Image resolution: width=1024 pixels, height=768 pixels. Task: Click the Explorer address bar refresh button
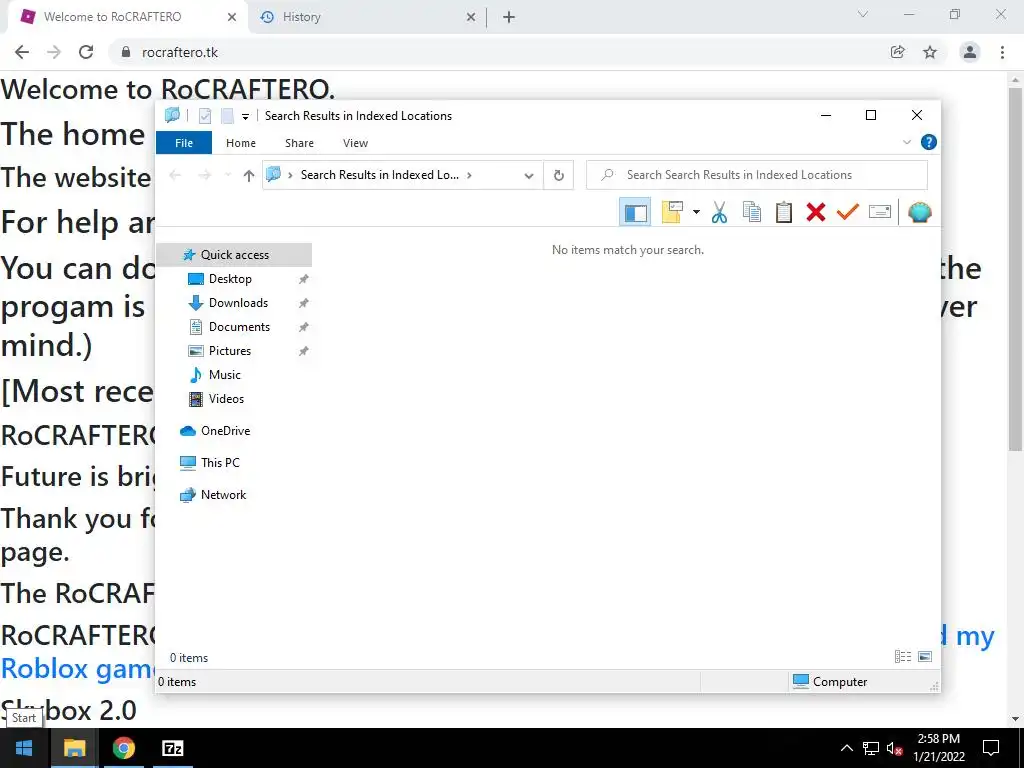point(558,175)
